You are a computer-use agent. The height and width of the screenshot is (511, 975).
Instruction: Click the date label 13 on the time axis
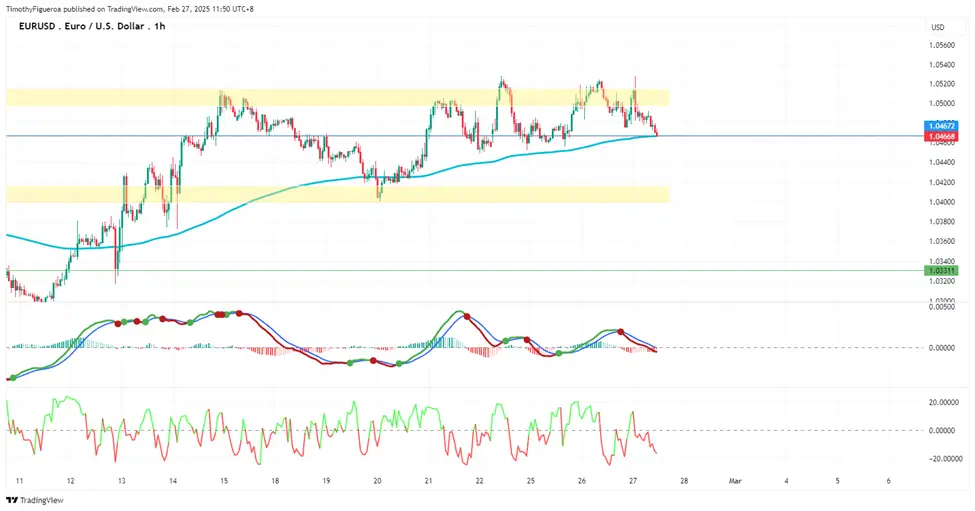click(121, 481)
